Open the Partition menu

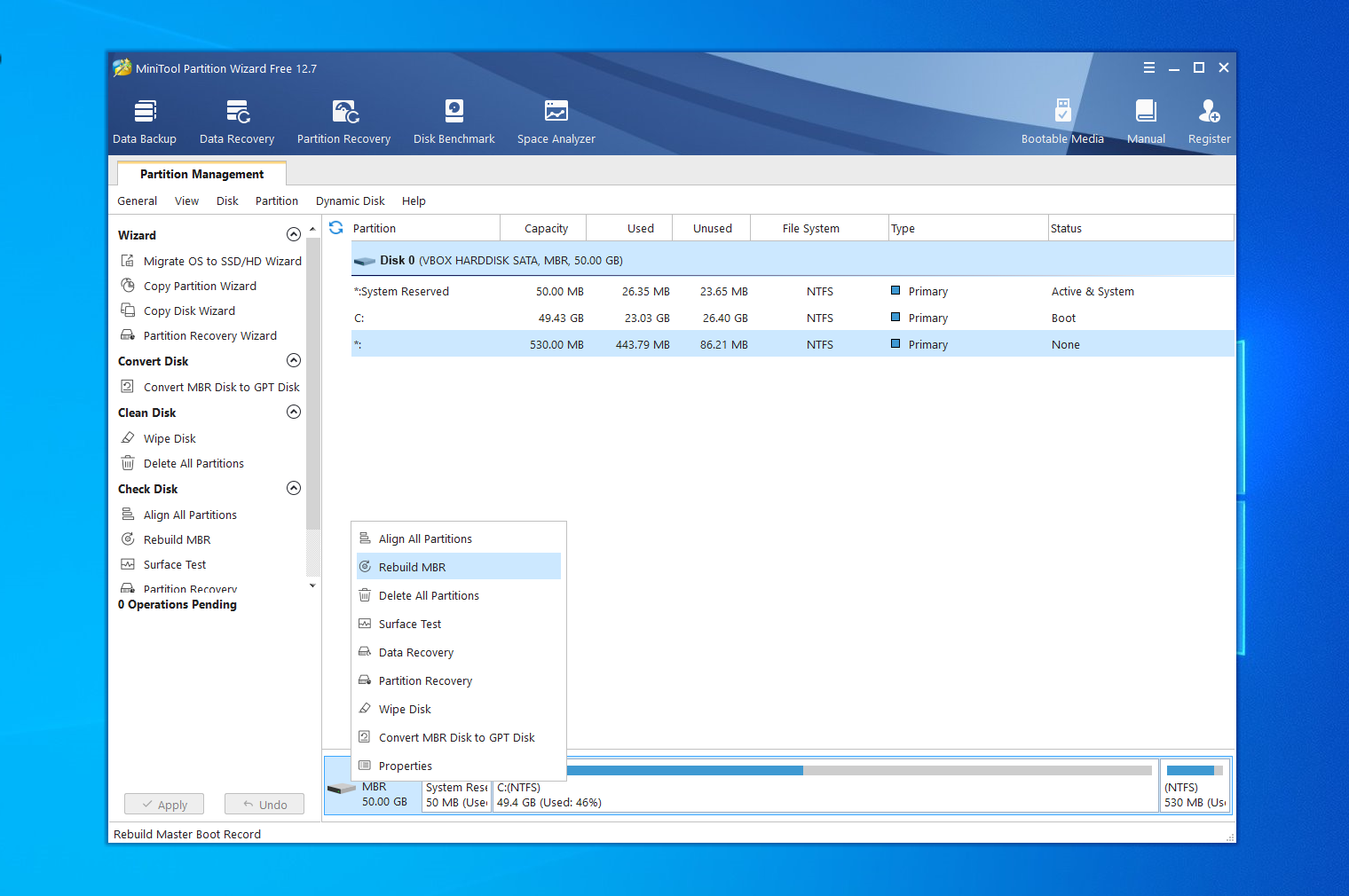(277, 201)
